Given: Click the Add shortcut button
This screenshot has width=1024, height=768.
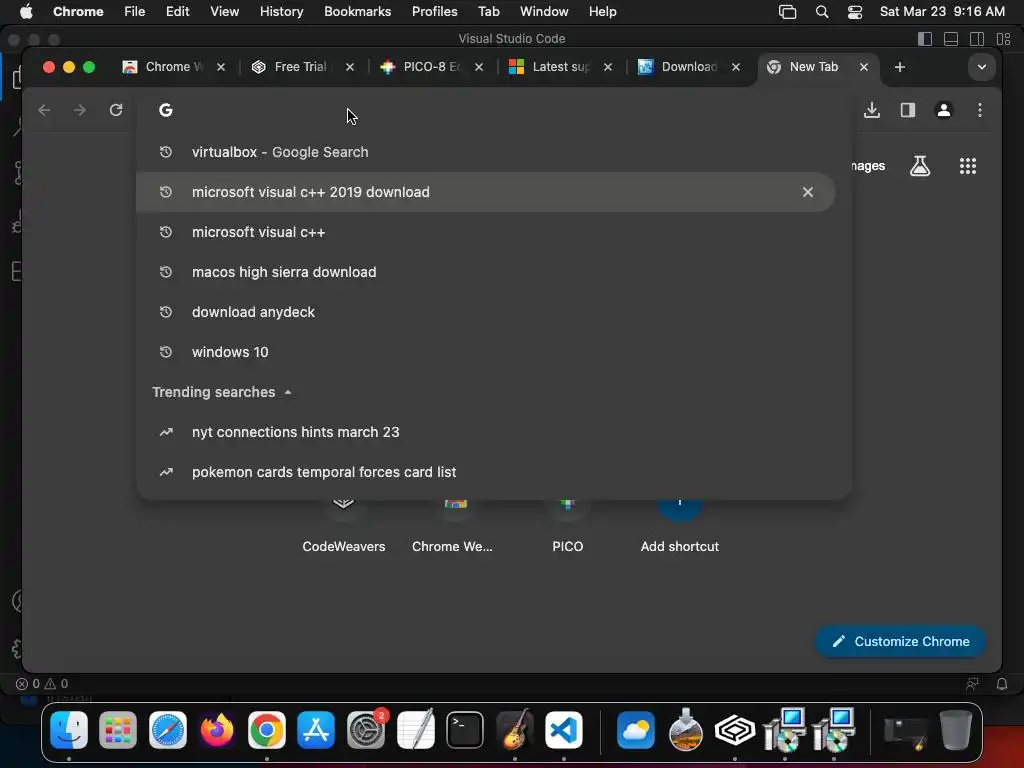Looking at the screenshot, I should tap(679, 526).
